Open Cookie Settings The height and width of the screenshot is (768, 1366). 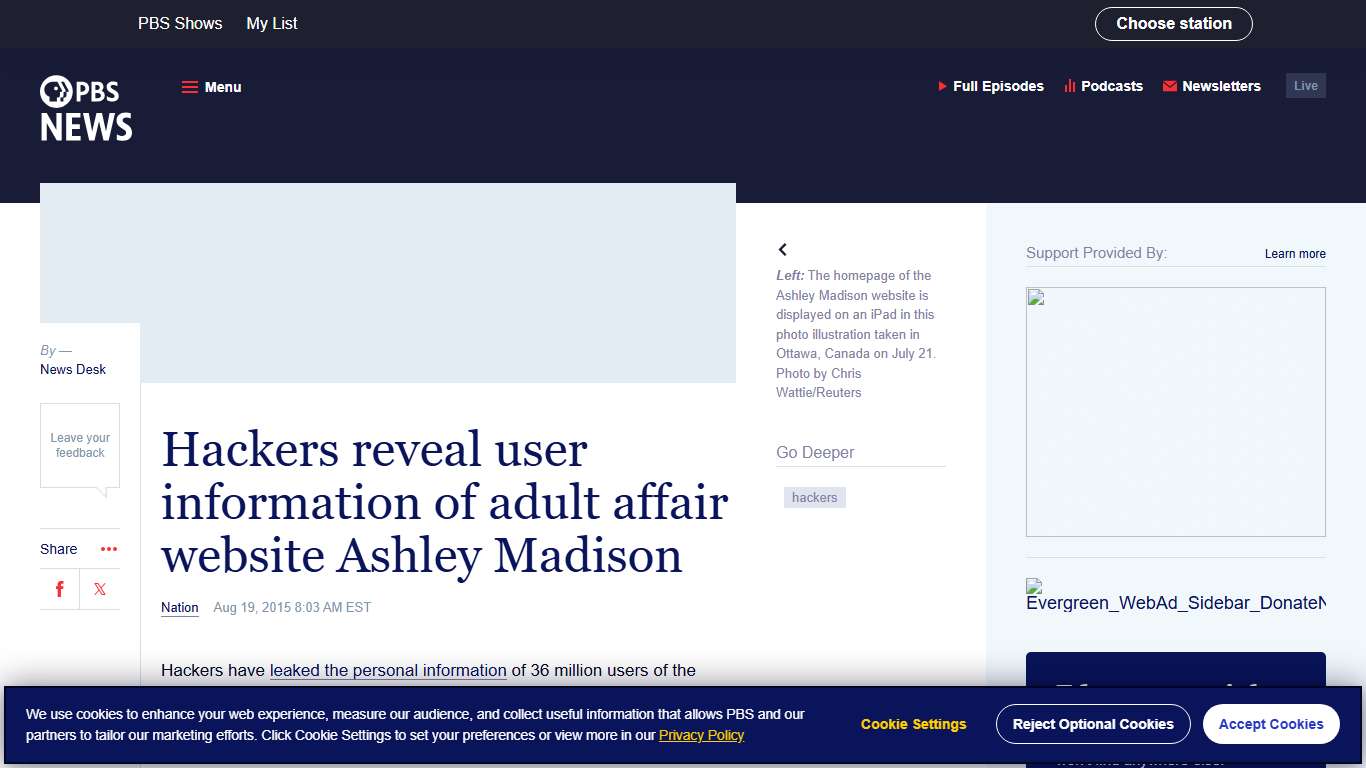(913, 723)
